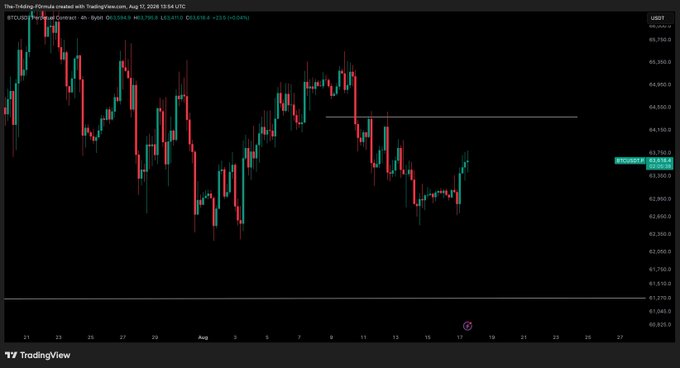
Task: Click the '9' date on time axis
Action: click(331, 337)
